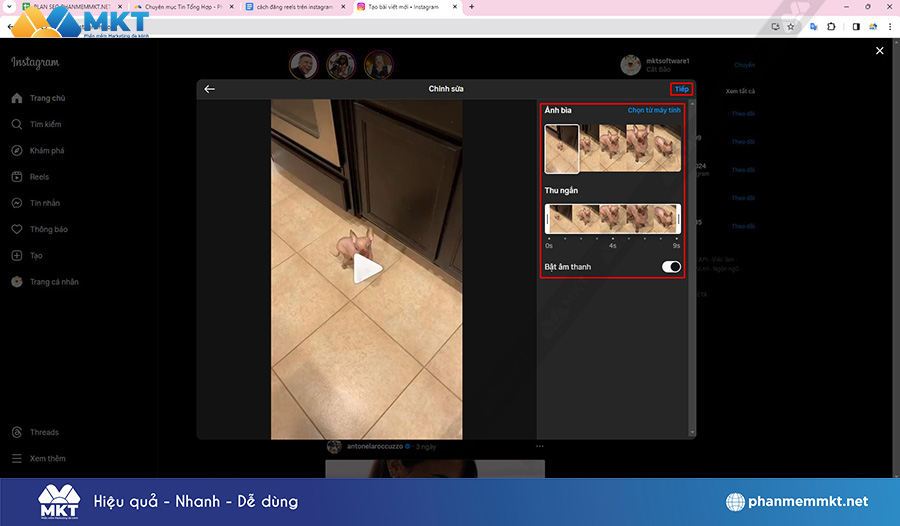Bookmark this page with the star icon
Viewport: 900px width, 526px height.
791,26
